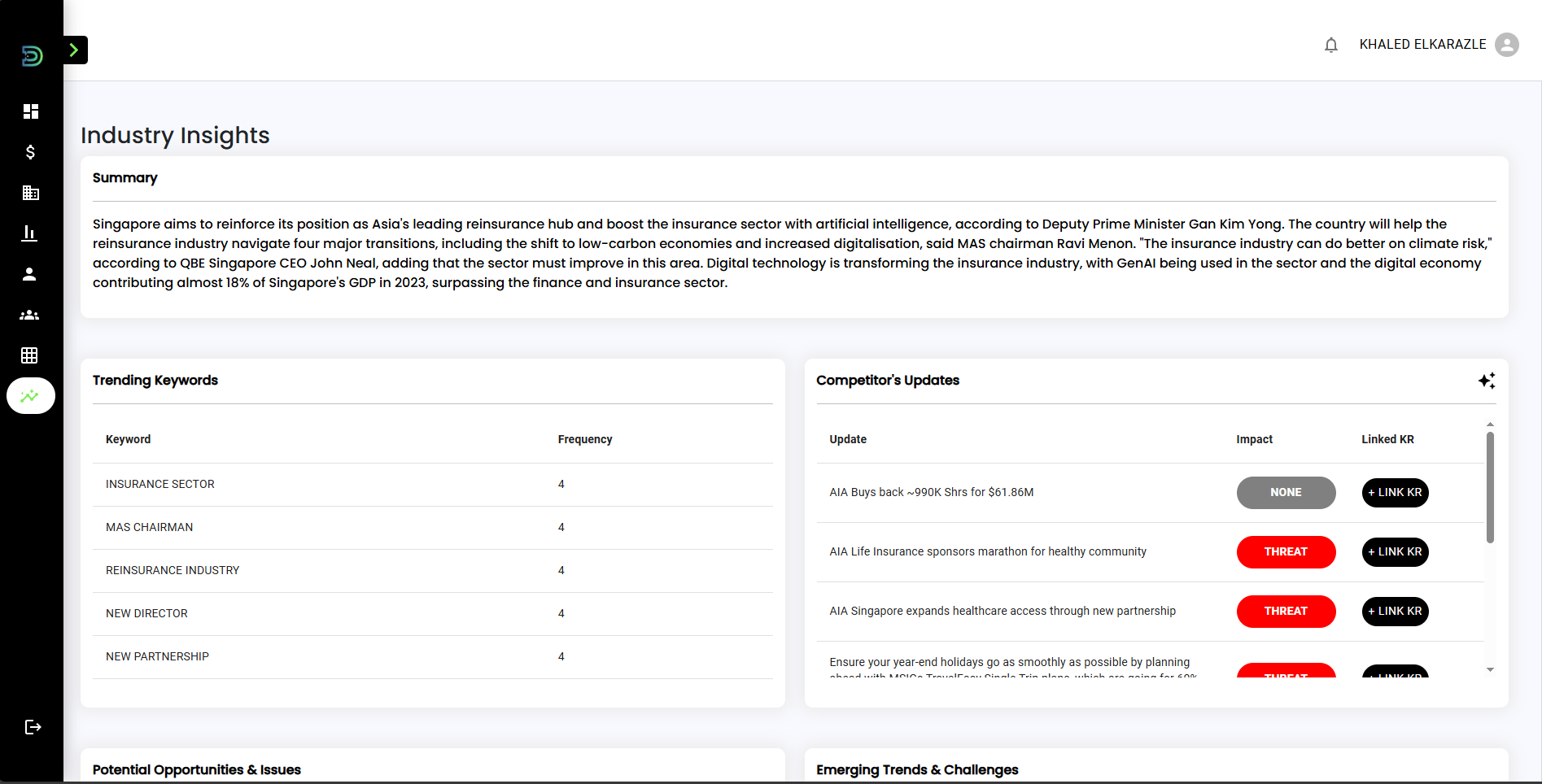Click the Potential Opportunities & Issues heading
The width and height of the screenshot is (1542, 784).
(x=197, y=770)
